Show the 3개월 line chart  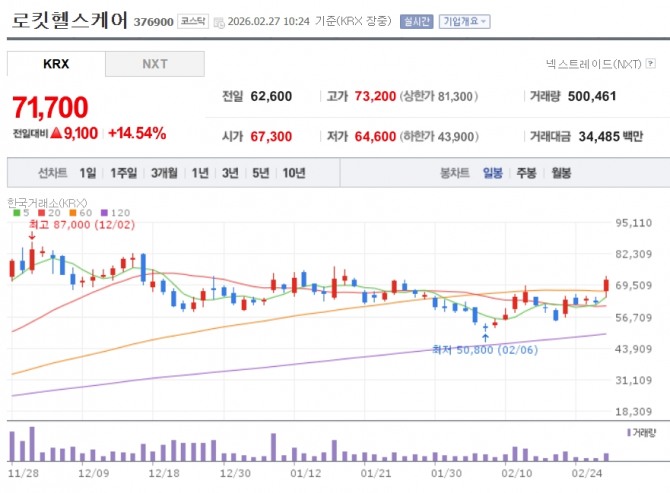click(x=164, y=173)
